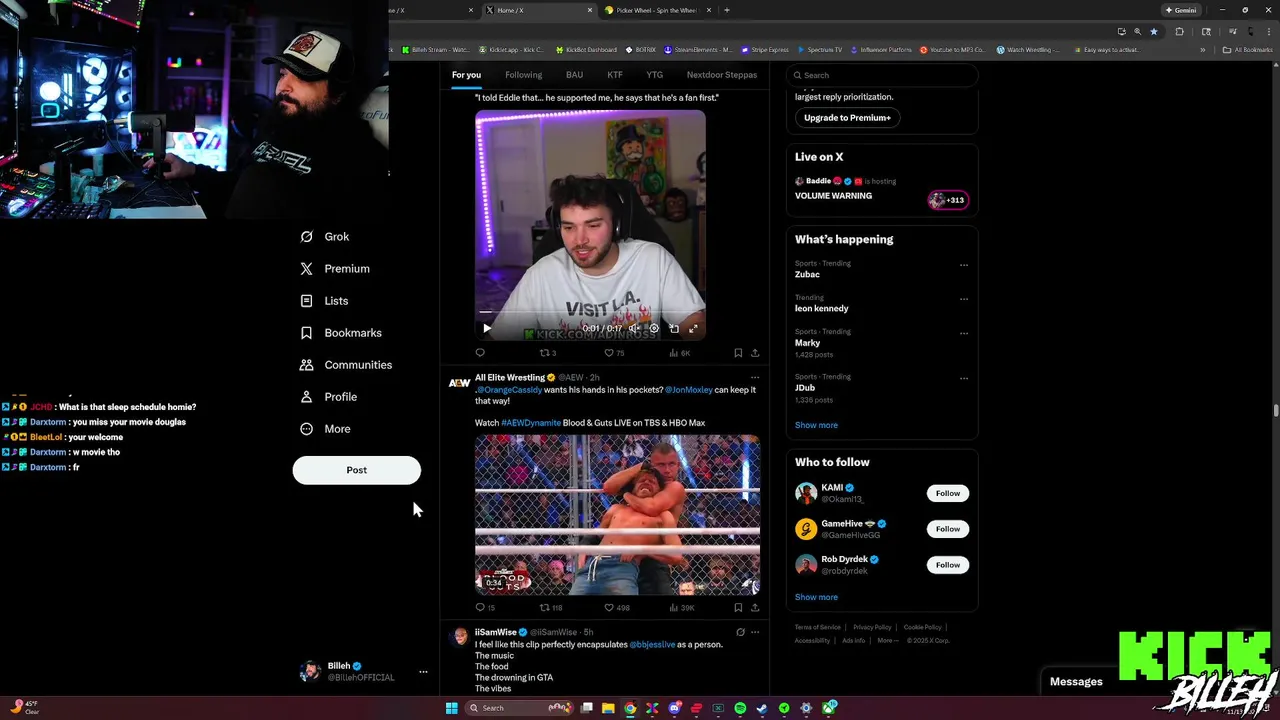Open video settings gear on Adin Ross clip
This screenshot has width=1280, height=720.
click(x=654, y=328)
